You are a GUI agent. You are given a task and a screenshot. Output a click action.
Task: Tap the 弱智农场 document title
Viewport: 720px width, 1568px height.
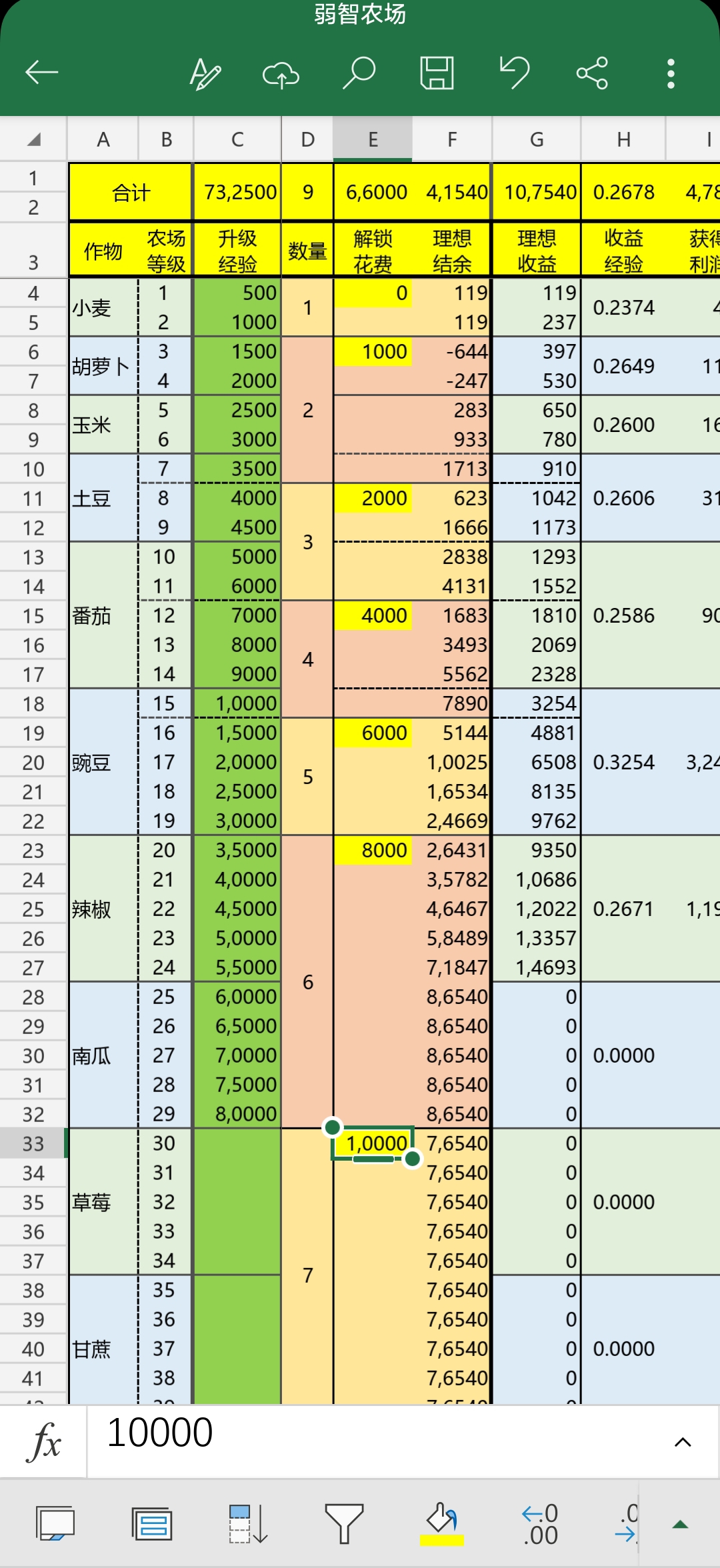pos(360,13)
